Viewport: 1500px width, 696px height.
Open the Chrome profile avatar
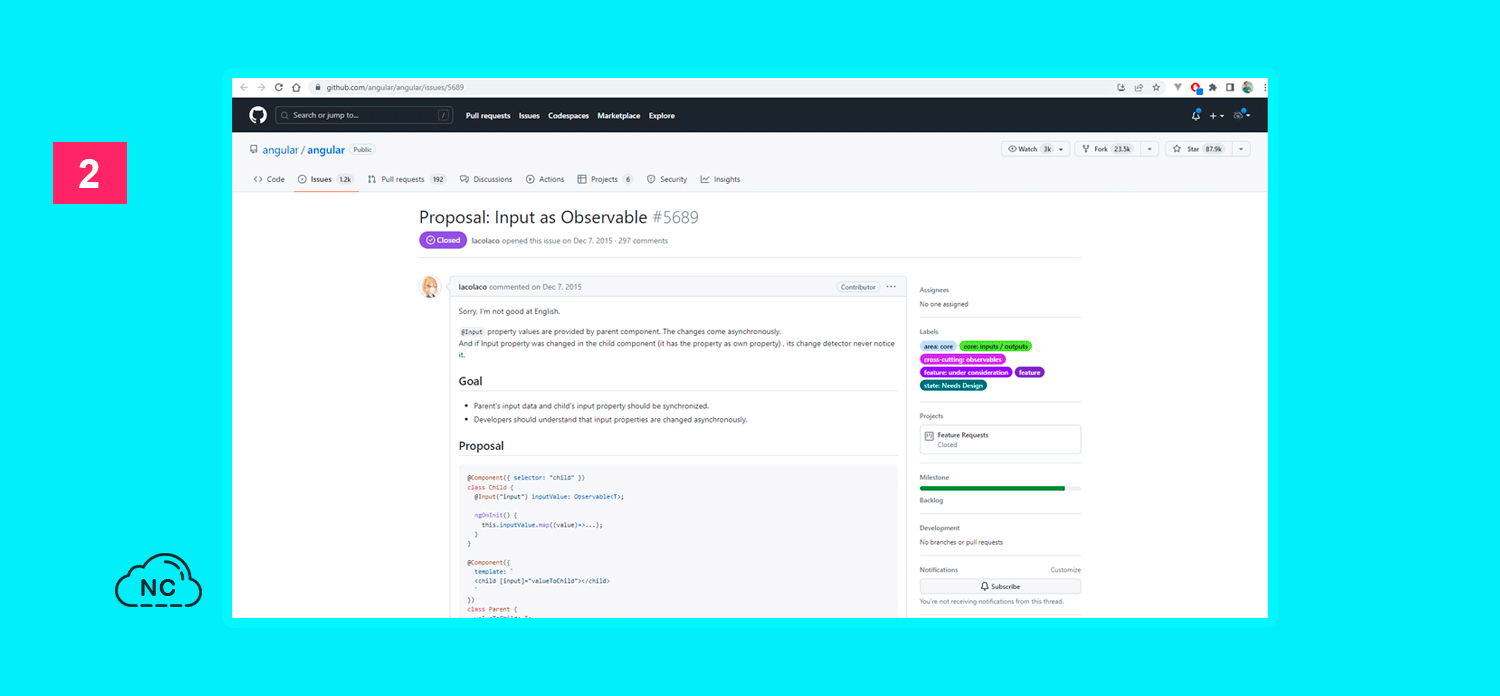tap(1247, 87)
